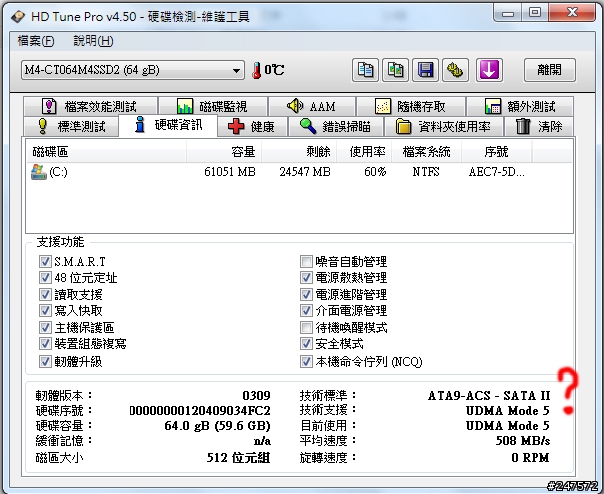
Task: Click the 508 MB/s average speed value
Action: pyautogui.click(x=523, y=440)
